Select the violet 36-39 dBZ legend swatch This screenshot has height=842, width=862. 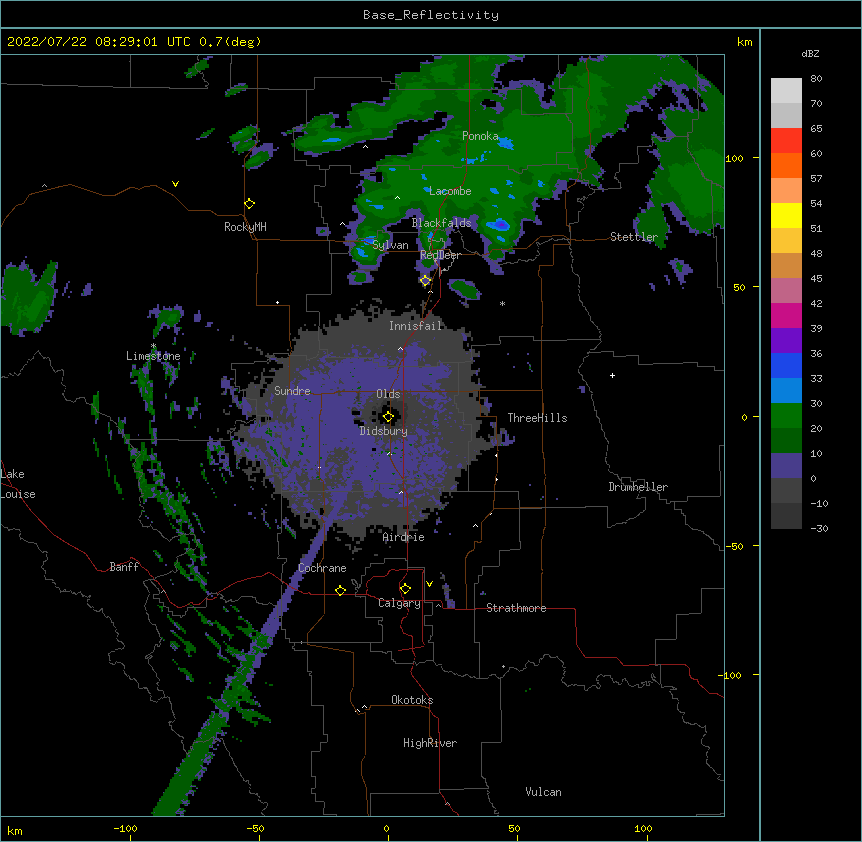786,341
